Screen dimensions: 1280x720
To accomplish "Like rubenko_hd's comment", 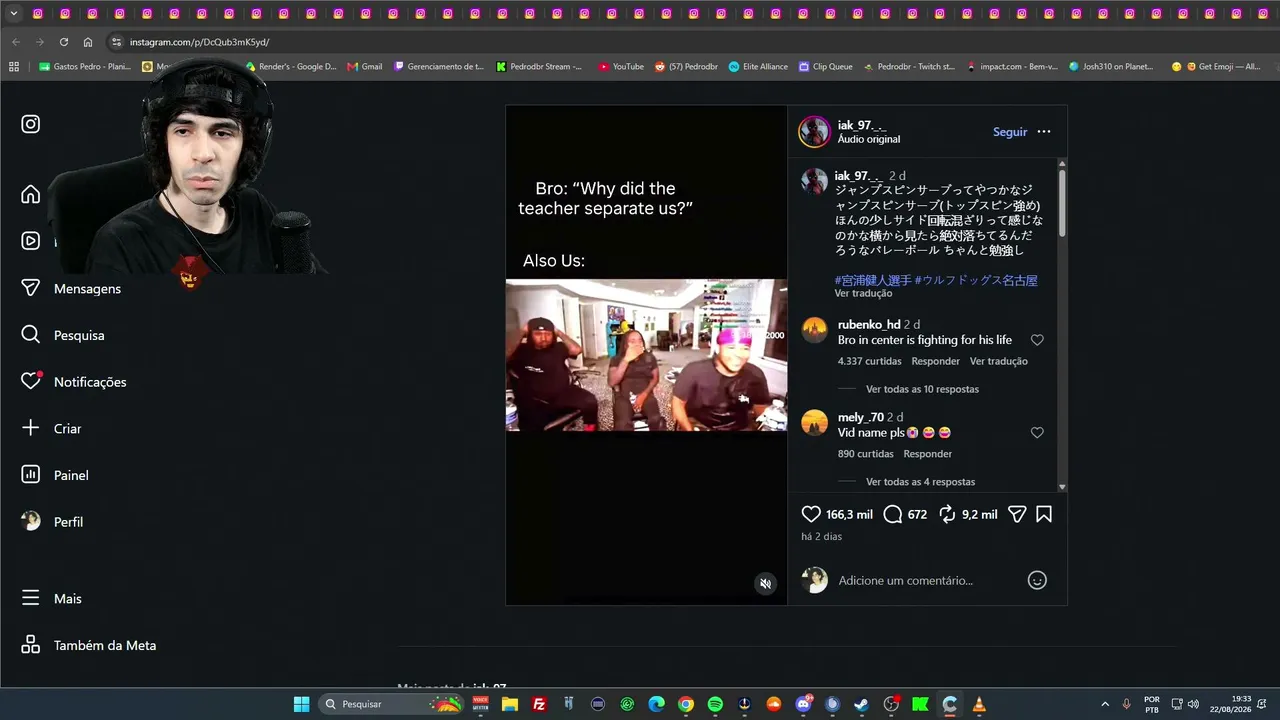I will pos(1037,340).
